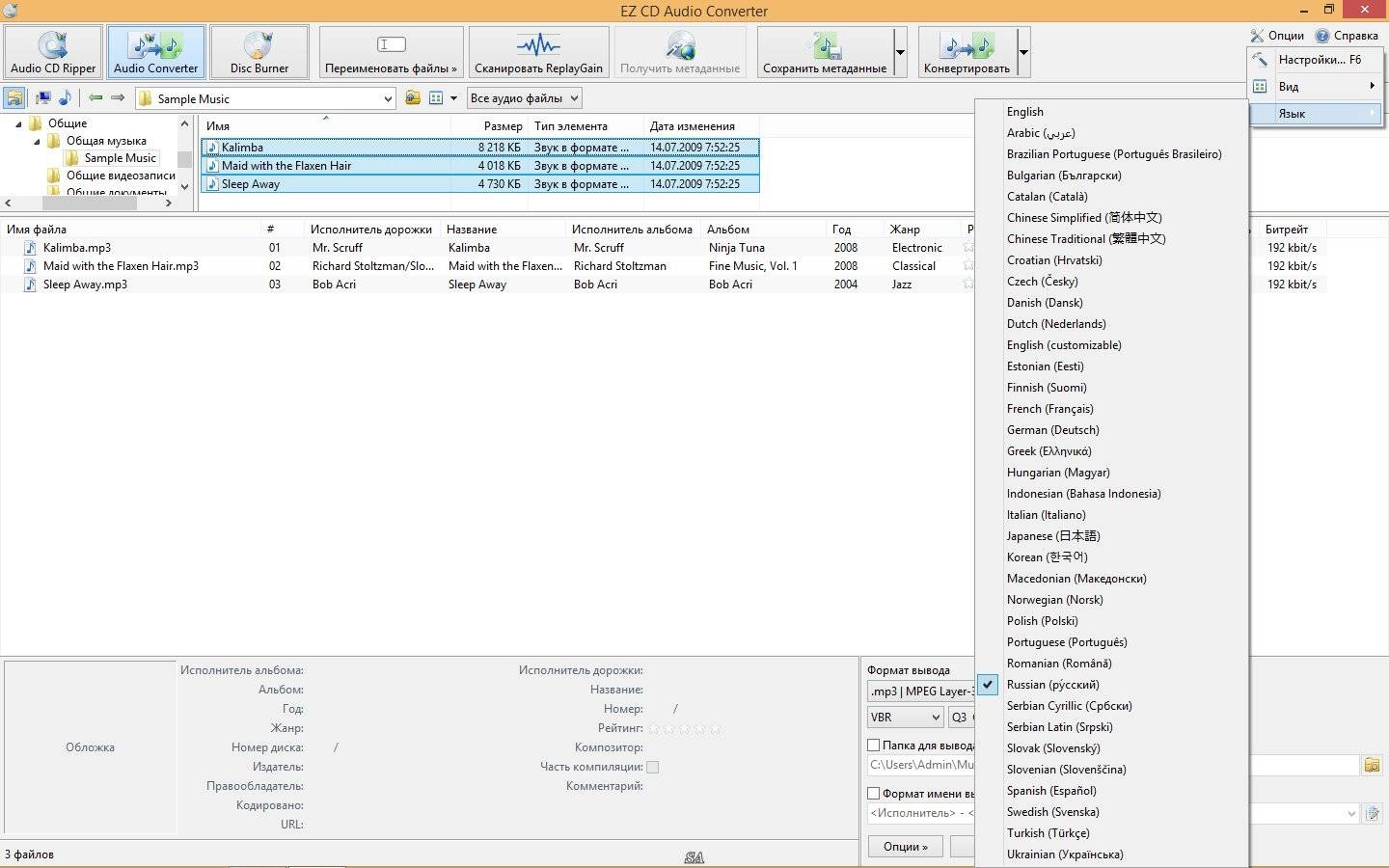Click the go-up-one-folder icon
1389x868 pixels.
coord(413,98)
